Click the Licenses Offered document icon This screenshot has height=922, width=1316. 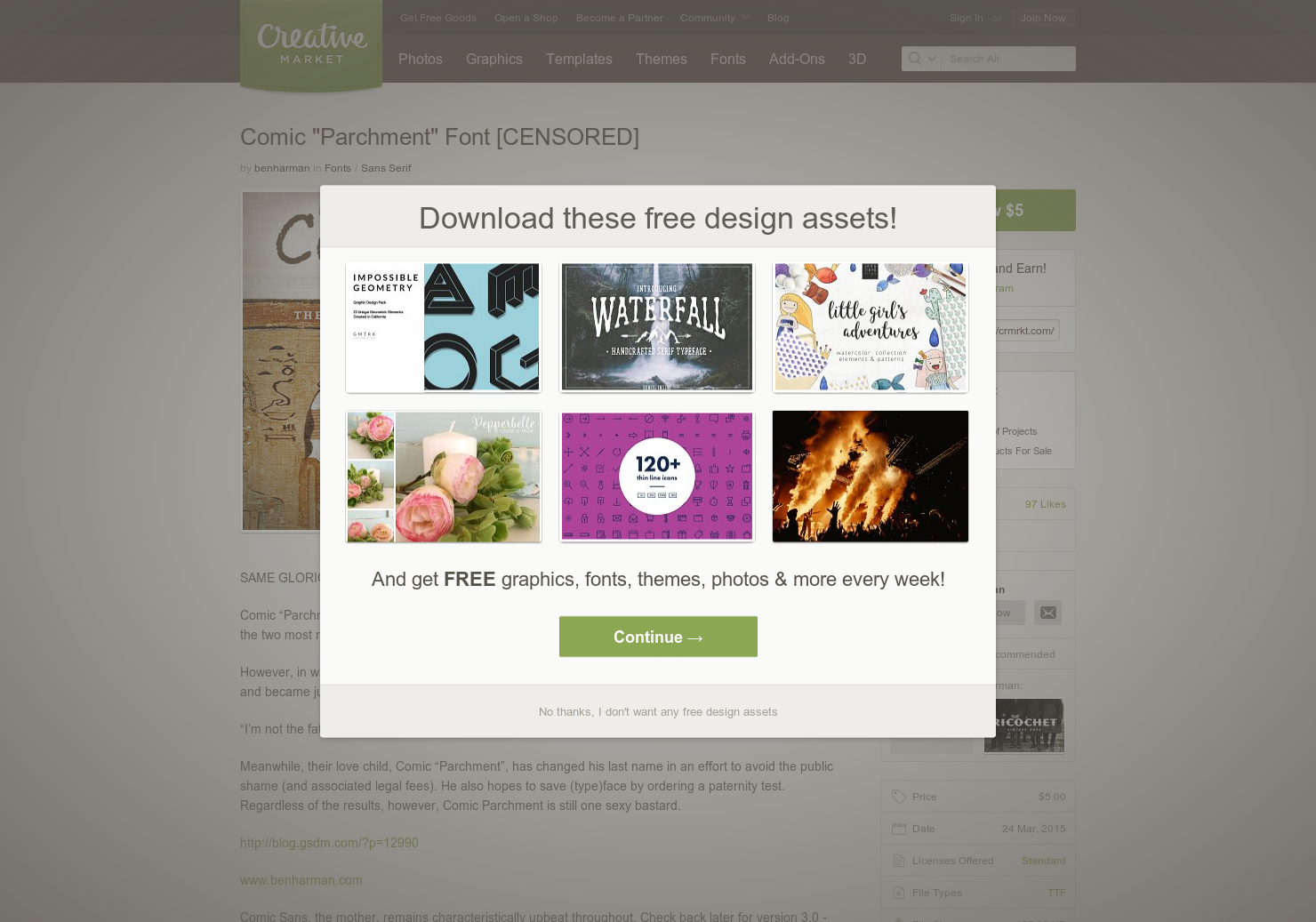pos(899,861)
